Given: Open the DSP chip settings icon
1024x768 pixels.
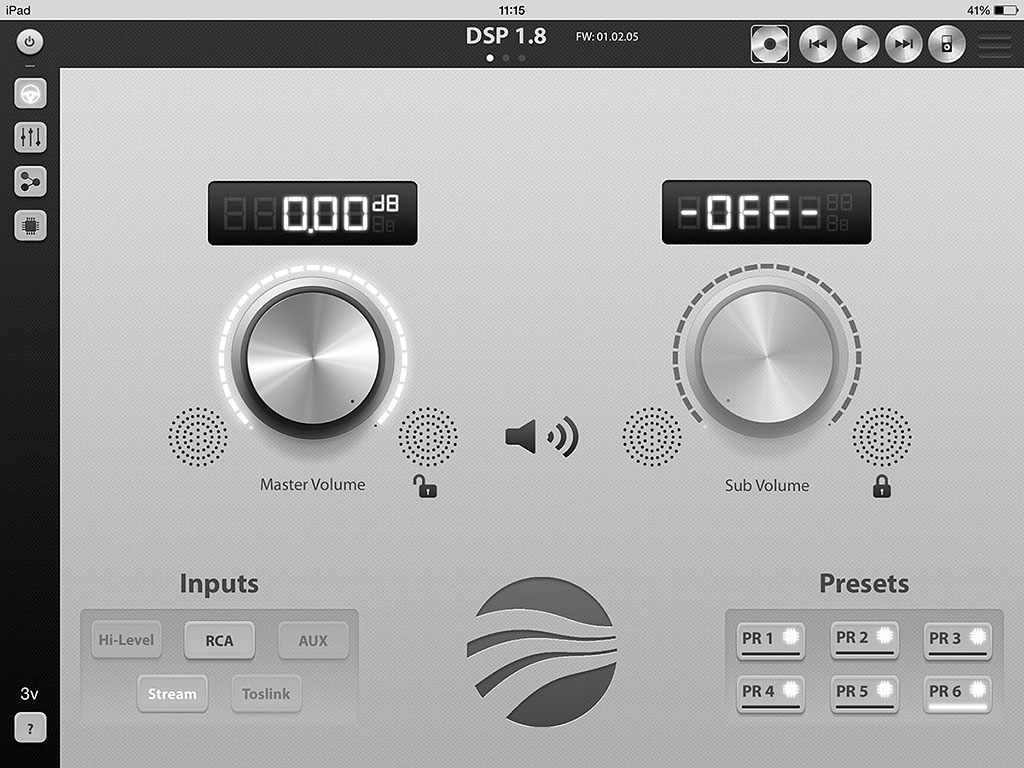Looking at the screenshot, I should click(x=30, y=226).
